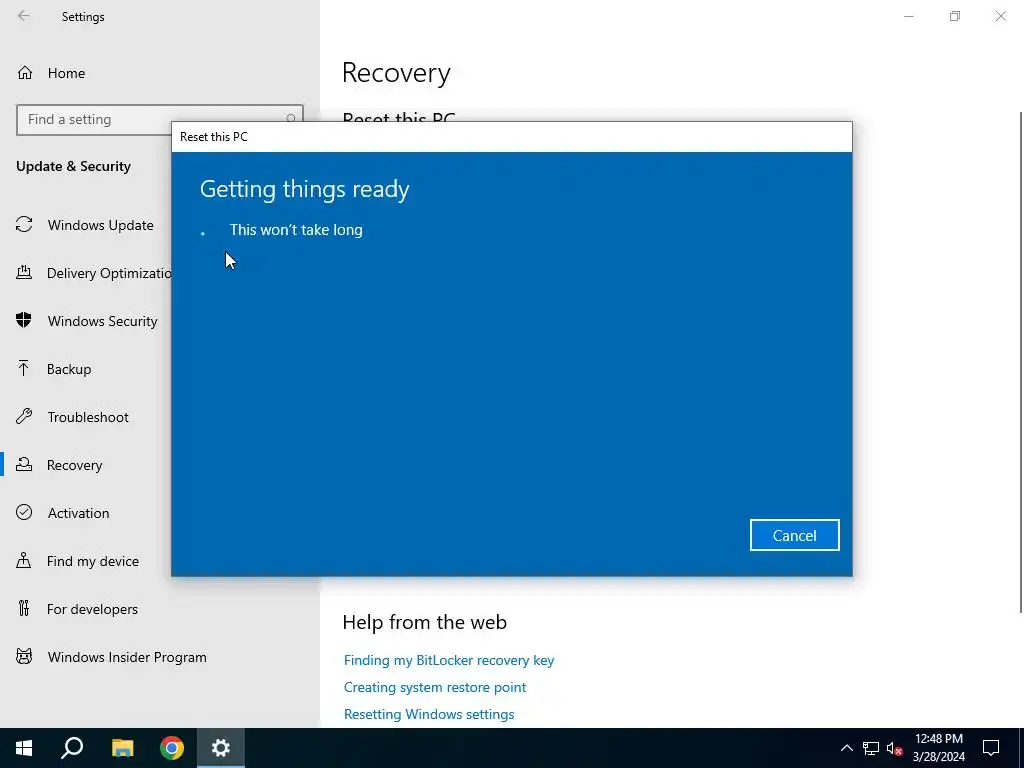Launch Google Chrome from taskbar
The height and width of the screenshot is (768, 1024).
(172, 748)
